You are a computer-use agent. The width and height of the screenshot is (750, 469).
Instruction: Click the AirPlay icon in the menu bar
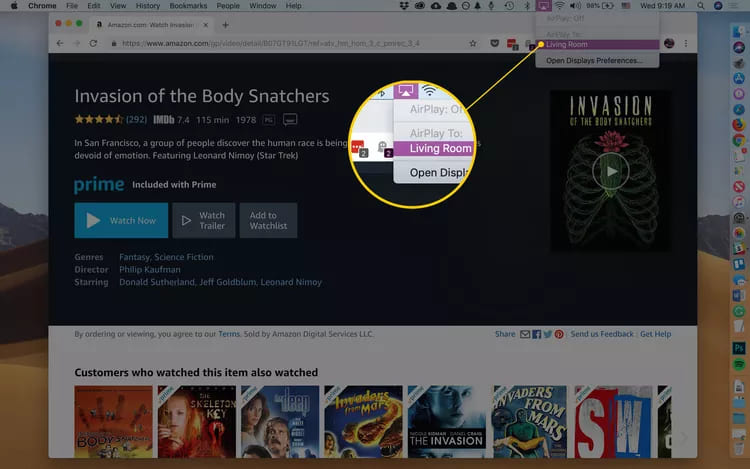pyautogui.click(x=543, y=6)
